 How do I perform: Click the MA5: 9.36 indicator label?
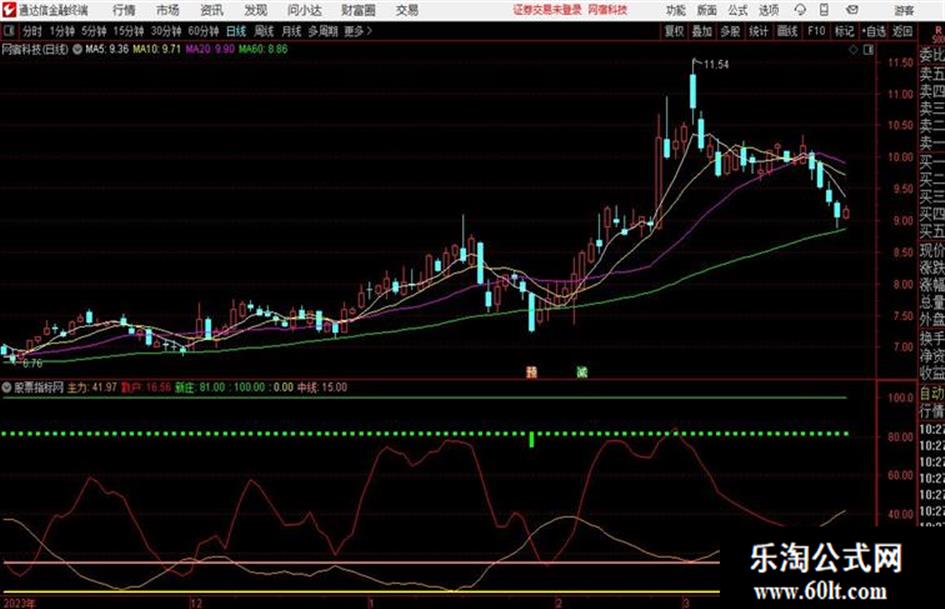click(107, 49)
